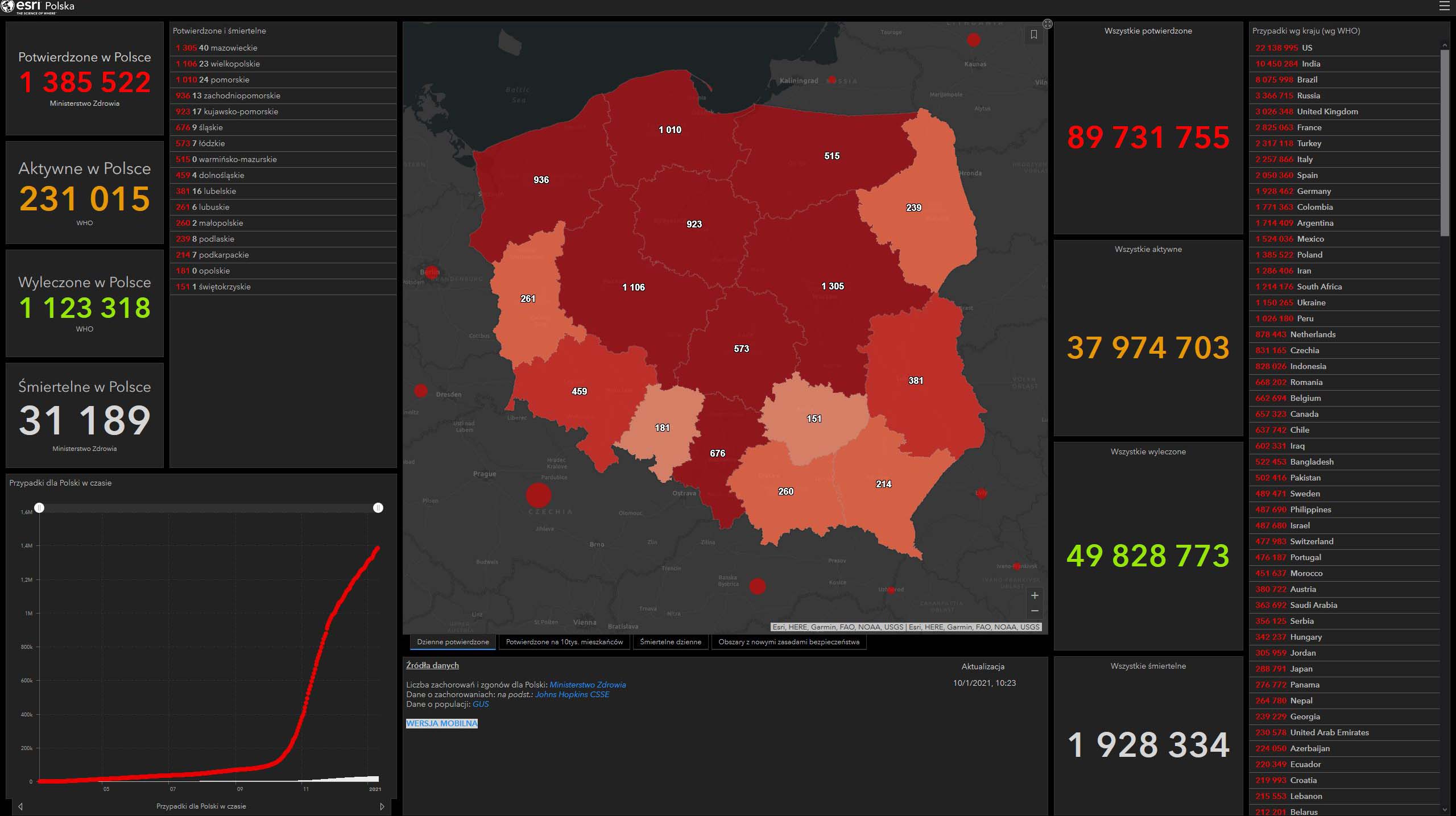Open the Ministerstwo Zdrowia source link
Image resolution: width=1456 pixels, height=816 pixels.
(587, 685)
